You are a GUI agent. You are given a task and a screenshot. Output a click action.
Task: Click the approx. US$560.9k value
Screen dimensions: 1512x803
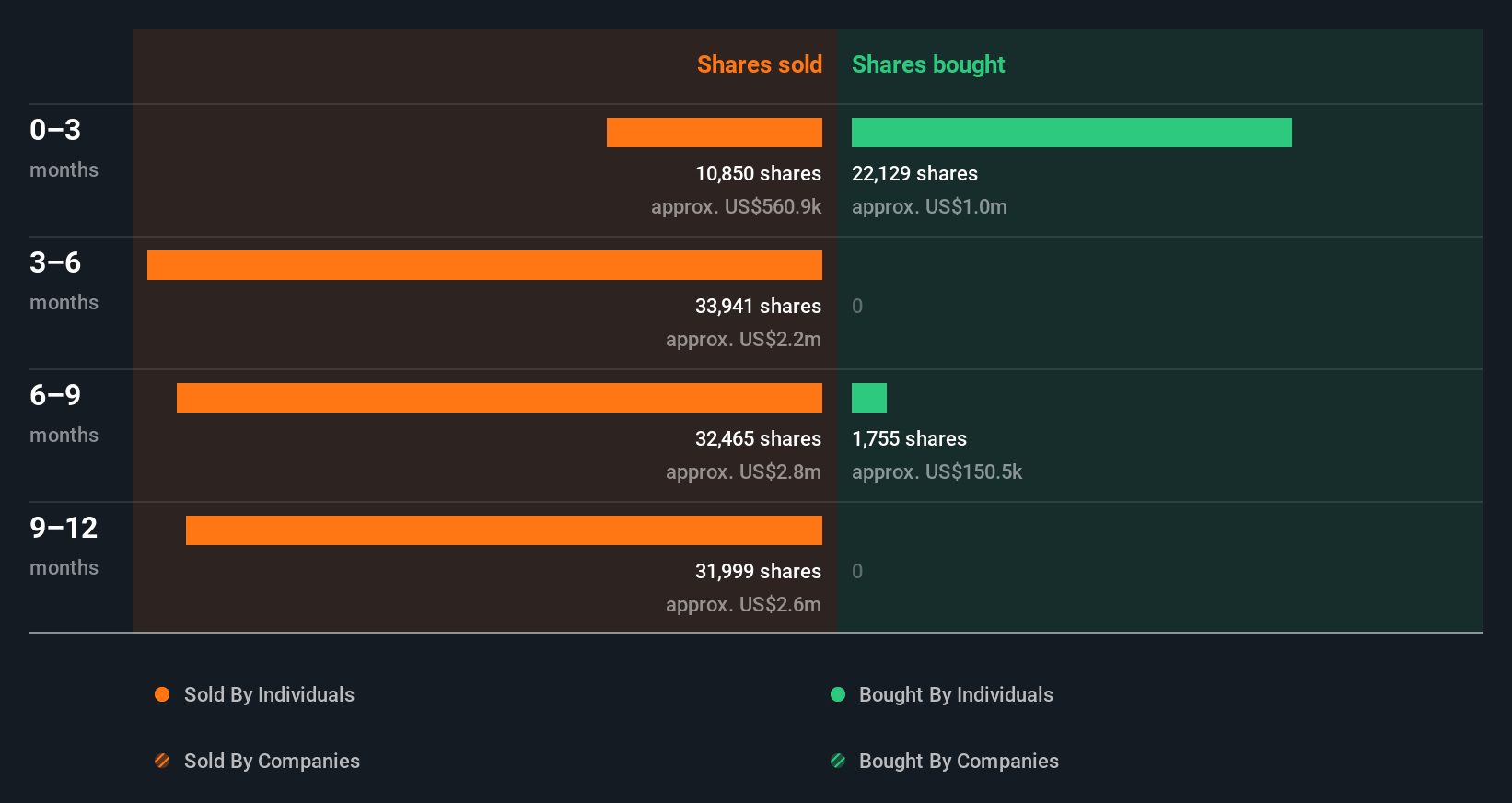click(x=736, y=207)
